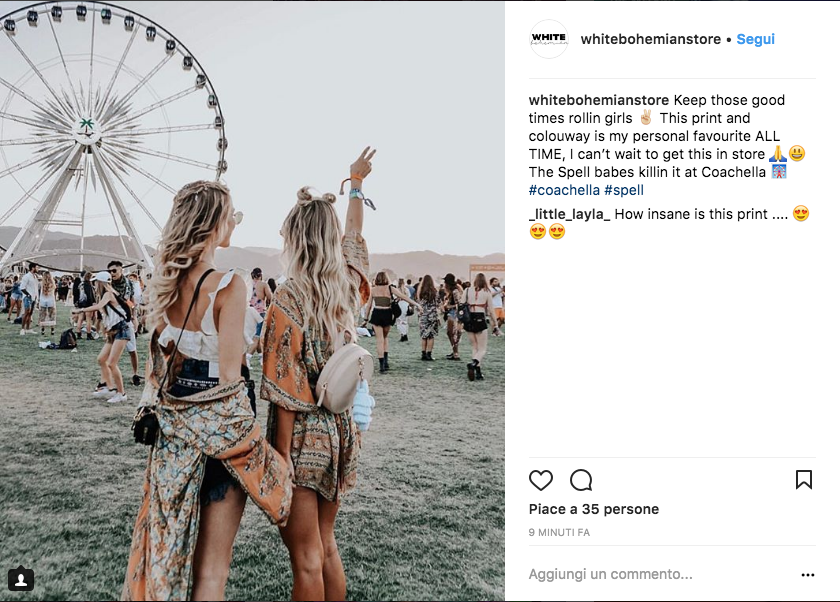View who liked: Piace a 35 persone
Image resolution: width=840 pixels, height=602 pixels.
pyautogui.click(x=594, y=509)
